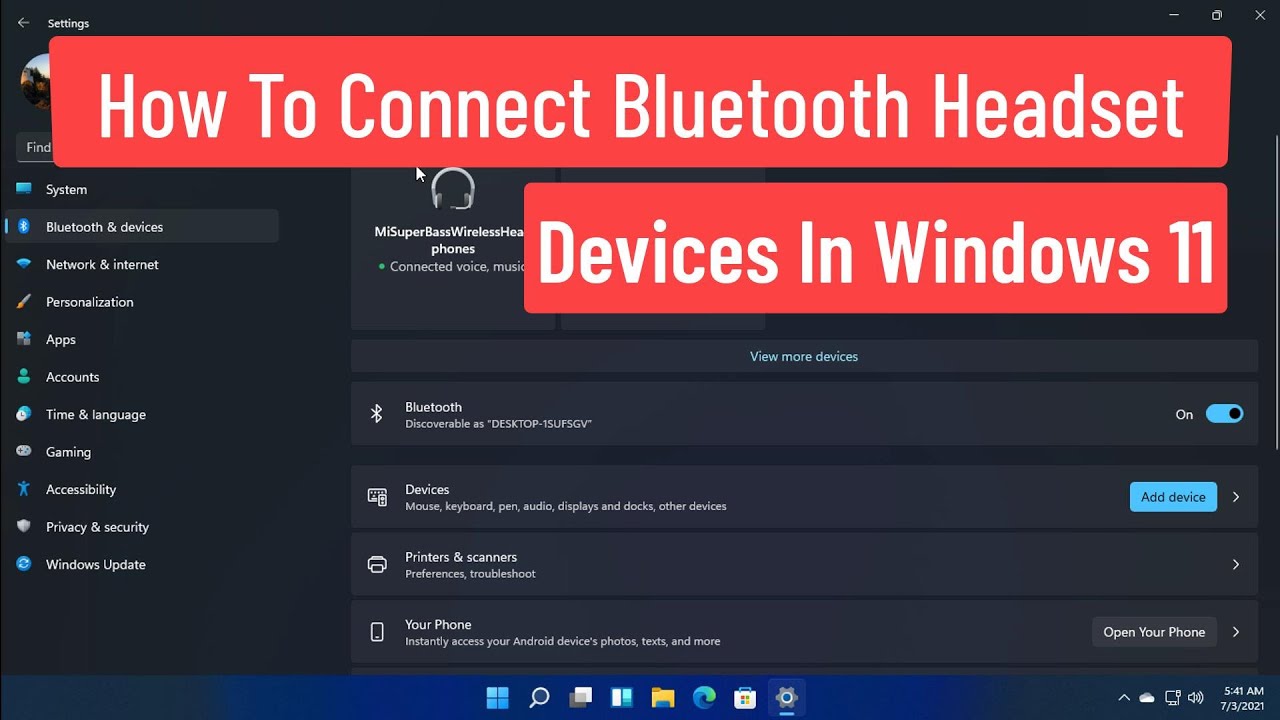The height and width of the screenshot is (720, 1280).
Task: Click the Bluetooth symbol in Bluetooth row
Action: click(x=377, y=414)
